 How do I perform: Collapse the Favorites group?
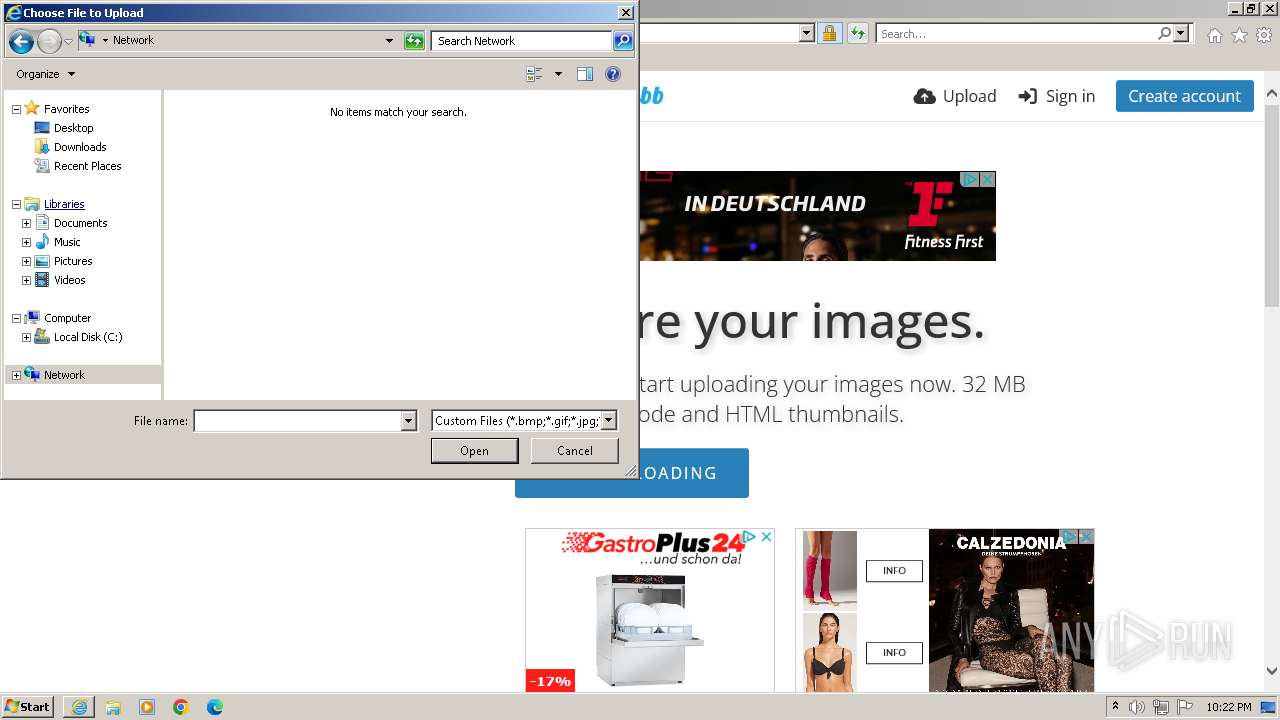point(16,109)
